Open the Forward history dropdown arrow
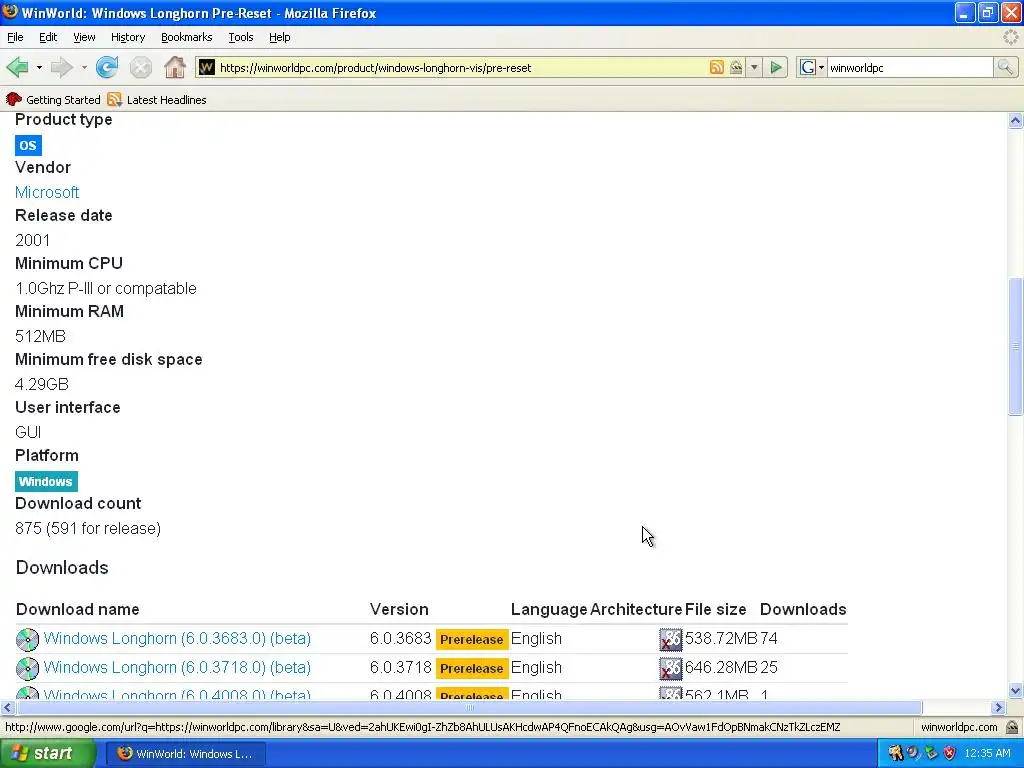The width and height of the screenshot is (1024, 768). pos(84,67)
